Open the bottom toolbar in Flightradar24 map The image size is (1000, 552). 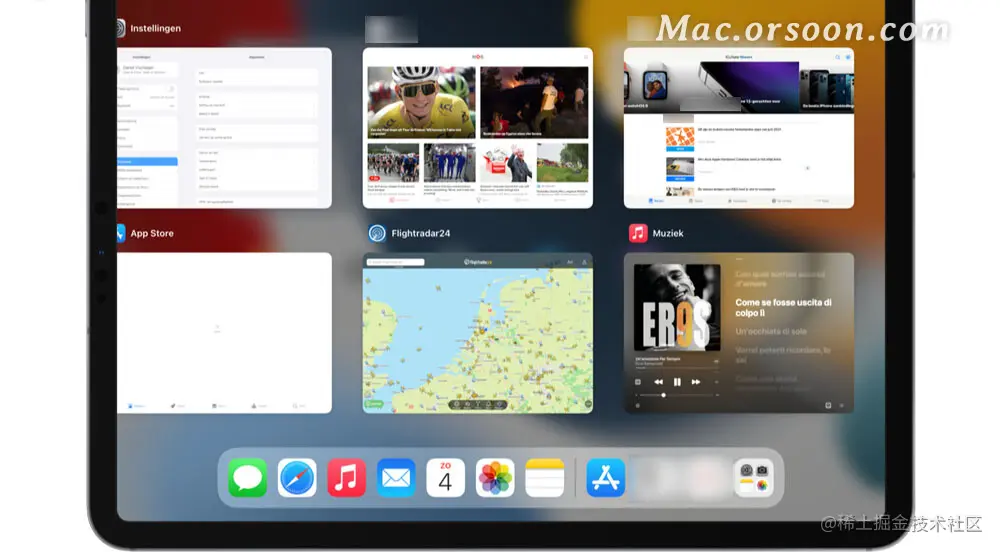pos(478,404)
